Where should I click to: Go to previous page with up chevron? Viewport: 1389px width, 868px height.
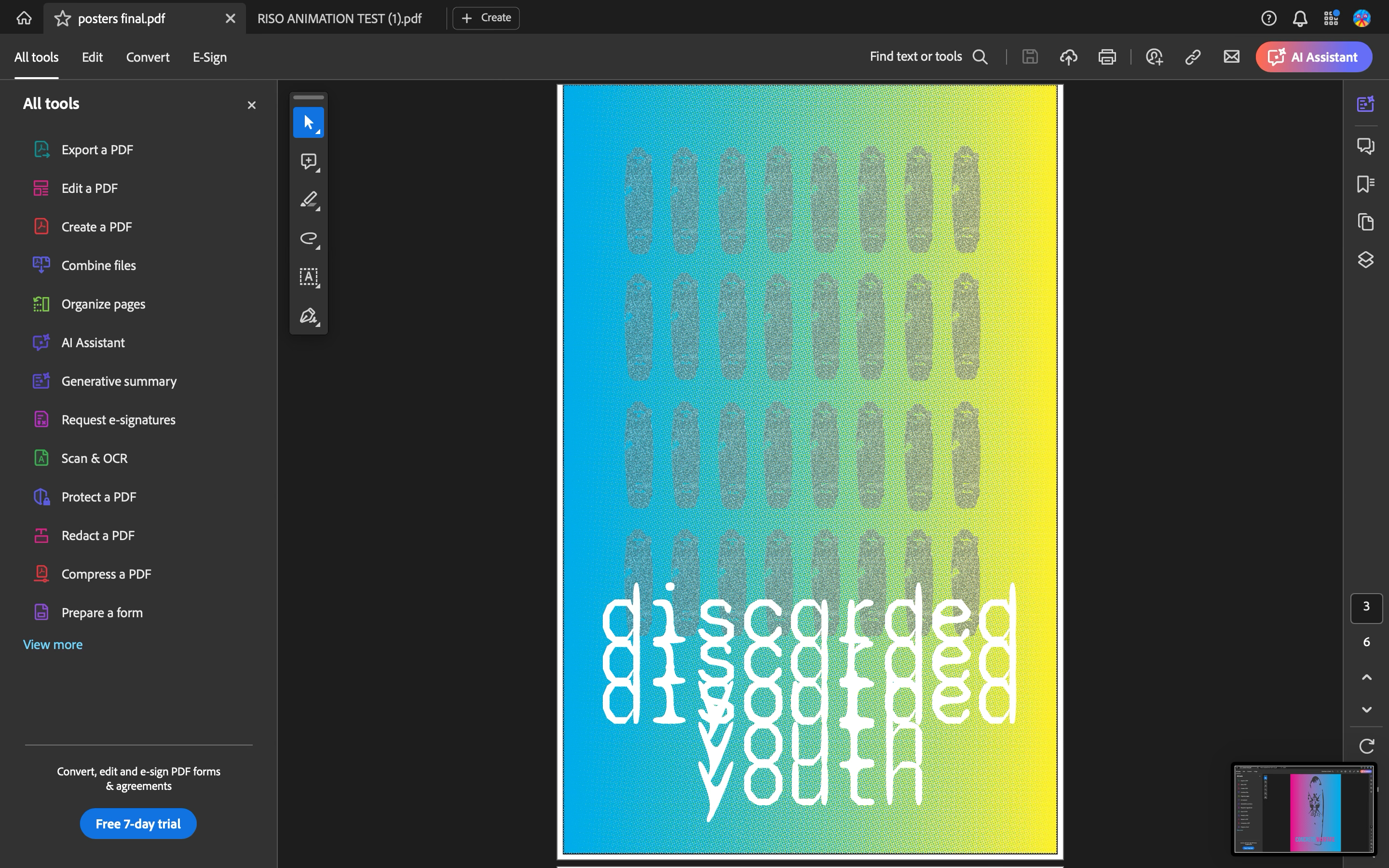[1367, 678]
